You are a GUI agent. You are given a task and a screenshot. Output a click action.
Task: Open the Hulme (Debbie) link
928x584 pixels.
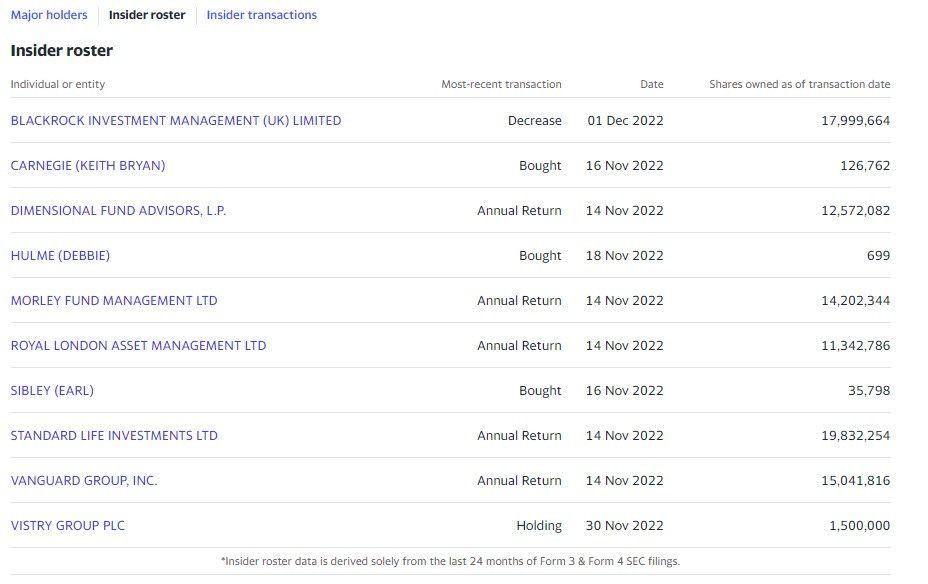click(x=60, y=256)
